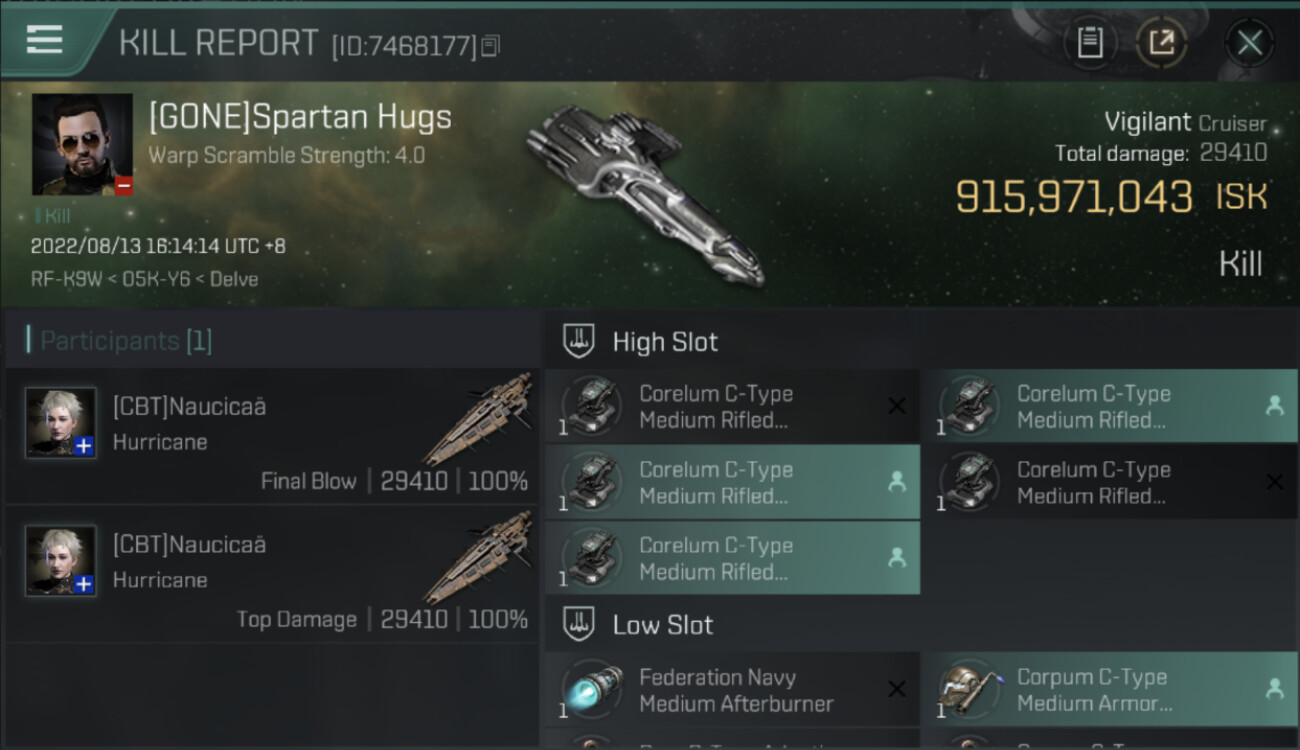This screenshot has width=1300, height=750.
Task: Click Hurricane ship in Top Damage row
Action: [480, 556]
